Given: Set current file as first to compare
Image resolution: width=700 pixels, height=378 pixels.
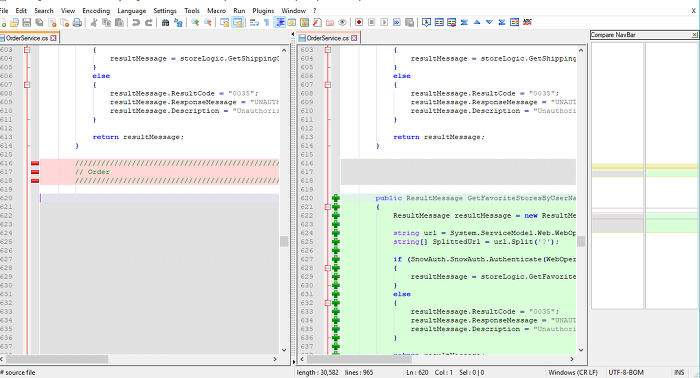Looking at the screenshot, I should pos(426,22).
